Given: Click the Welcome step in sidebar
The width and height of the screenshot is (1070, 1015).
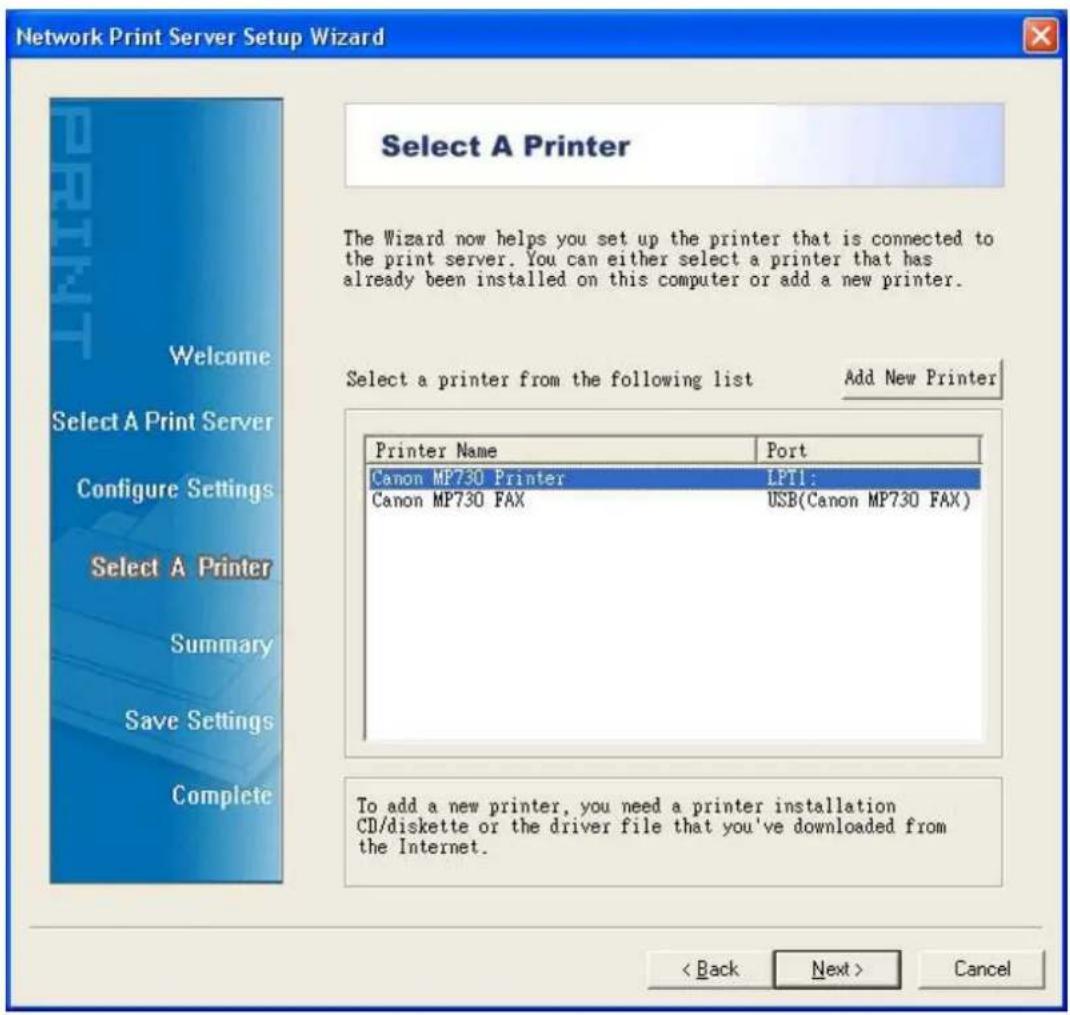Looking at the screenshot, I should 220,356.
